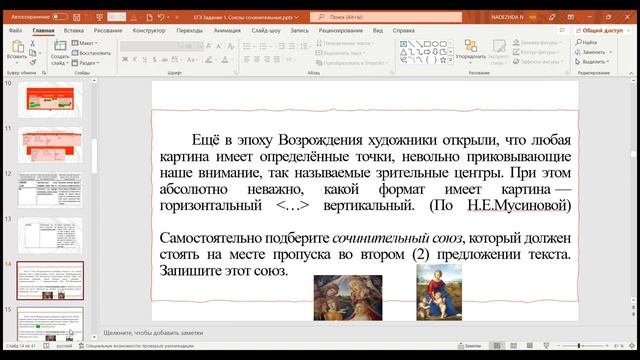Click the Save icon in title bar

pos(76,17)
